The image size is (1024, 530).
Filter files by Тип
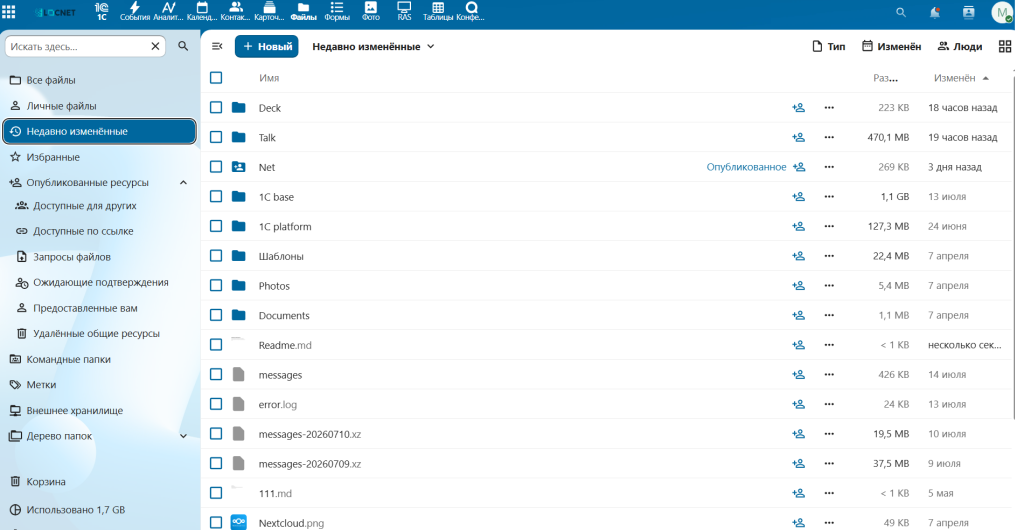828,46
